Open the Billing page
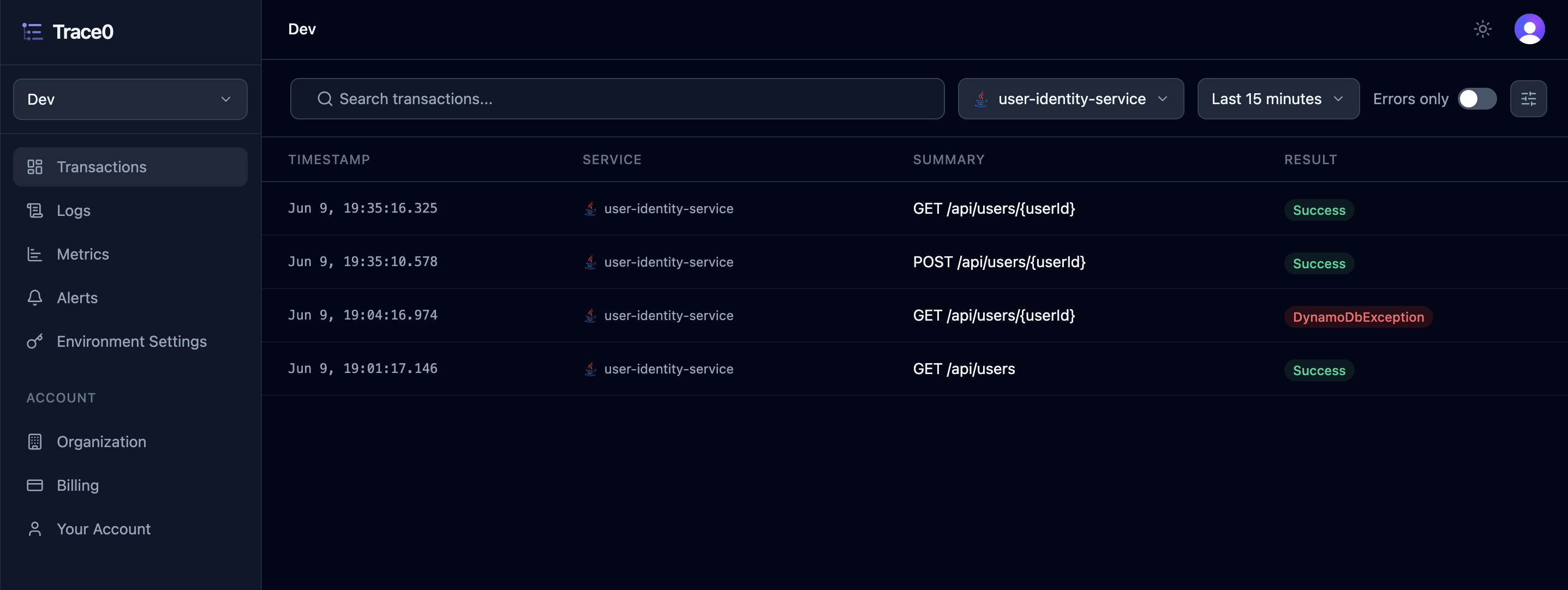Screen dimensions: 1568x590 click(x=130, y=485)
